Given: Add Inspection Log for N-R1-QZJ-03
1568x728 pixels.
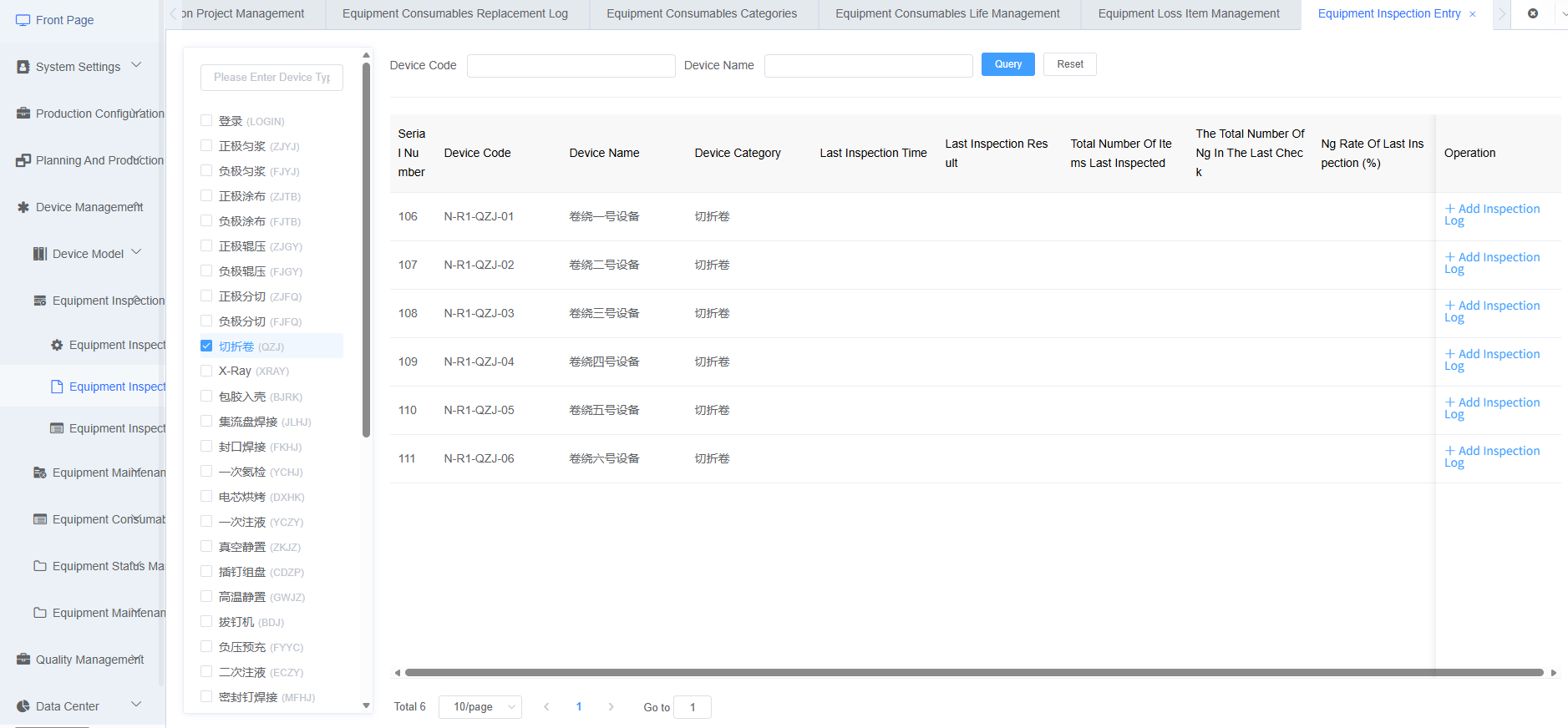Looking at the screenshot, I should [1492, 311].
